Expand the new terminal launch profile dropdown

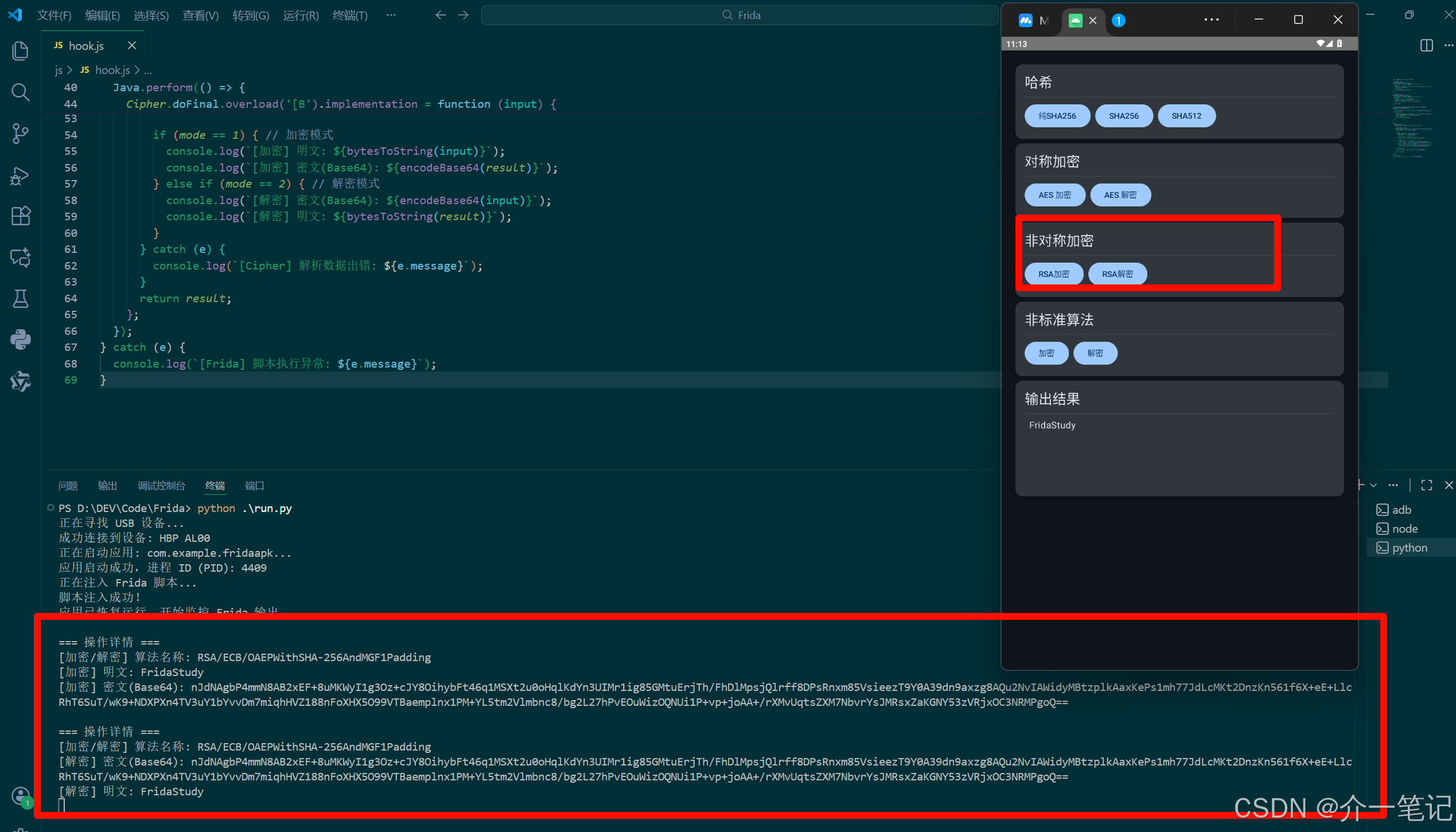point(1373,485)
